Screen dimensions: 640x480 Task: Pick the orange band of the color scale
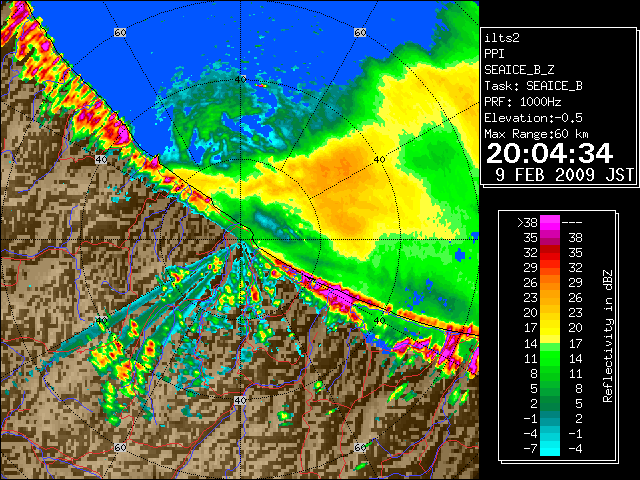click(550, 283)
